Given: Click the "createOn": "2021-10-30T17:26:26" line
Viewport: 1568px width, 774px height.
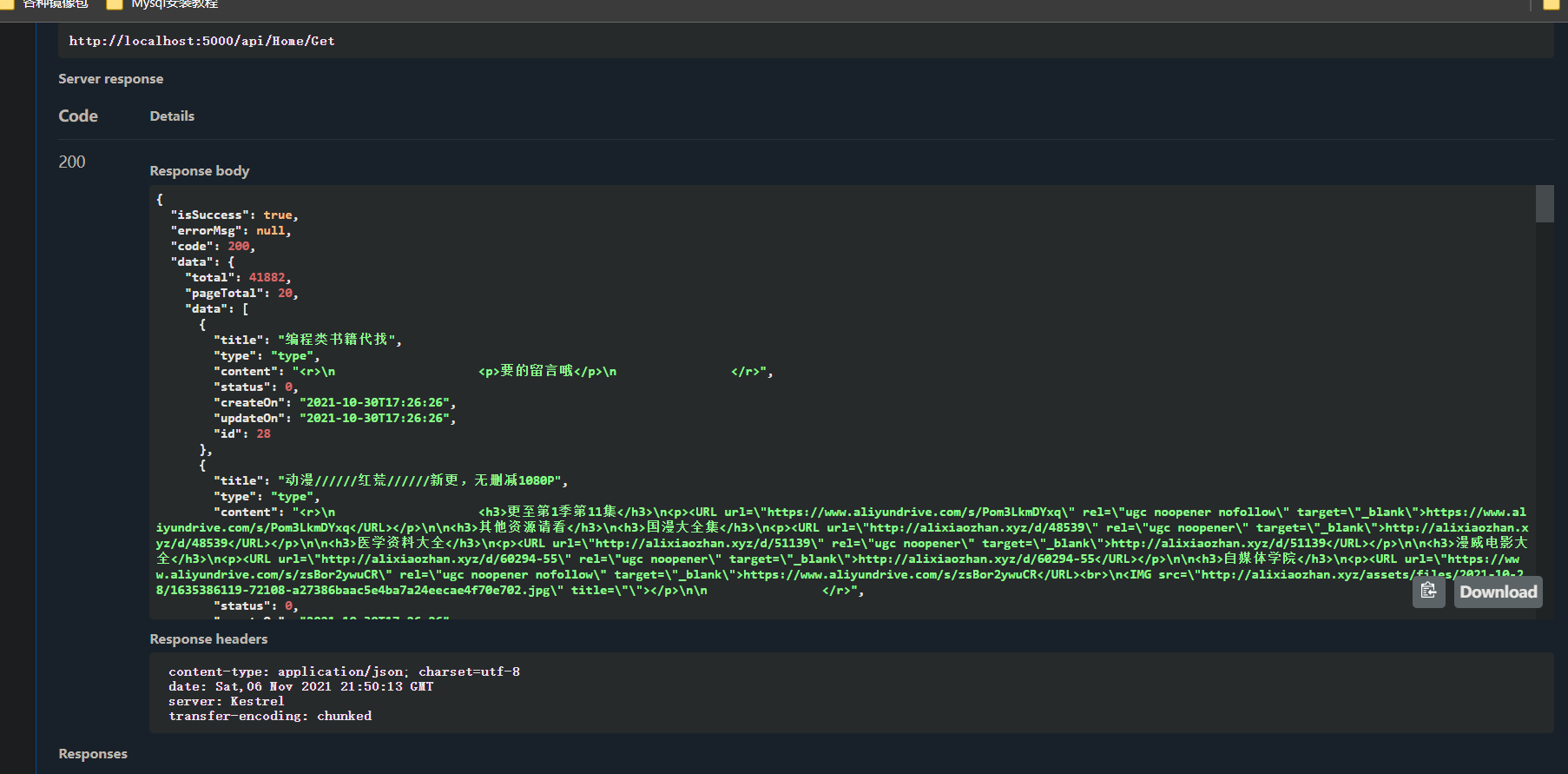Looking at the screenshot, I should point(334,403).
